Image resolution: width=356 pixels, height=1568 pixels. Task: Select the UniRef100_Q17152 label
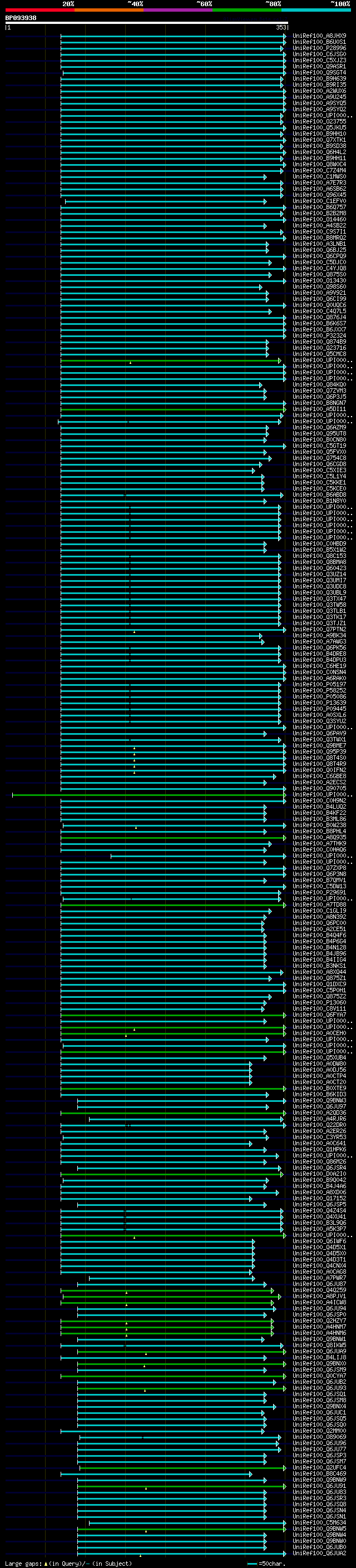coord(319,1199)
